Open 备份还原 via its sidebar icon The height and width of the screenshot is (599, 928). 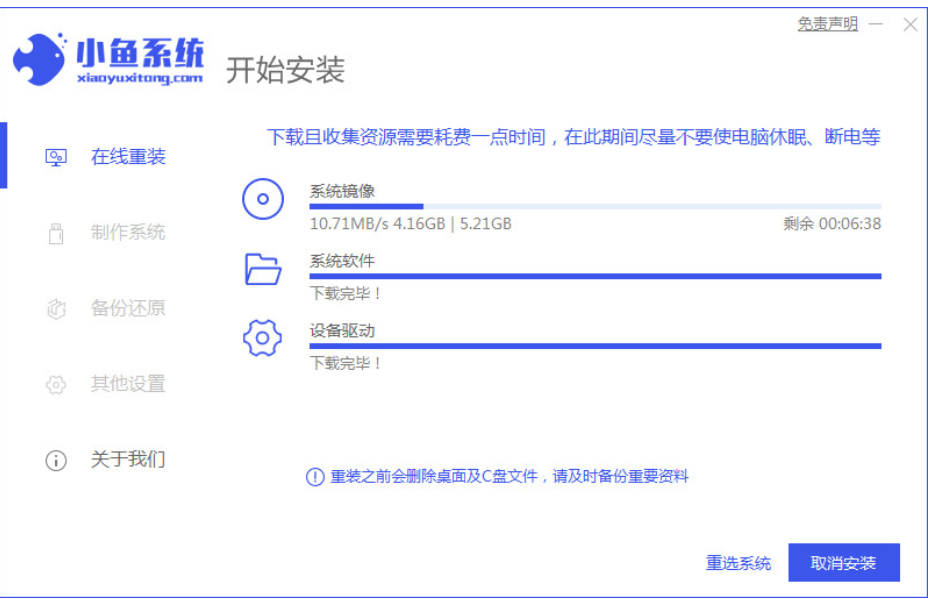55,309
